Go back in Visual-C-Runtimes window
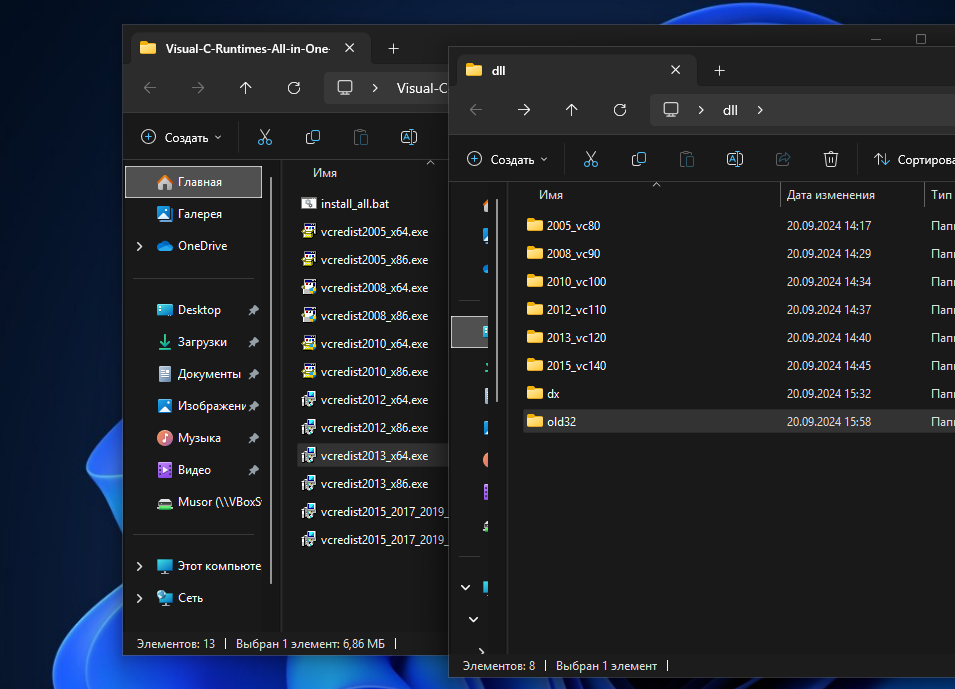This screenshot has height=689, width=955. click(150, 88)
